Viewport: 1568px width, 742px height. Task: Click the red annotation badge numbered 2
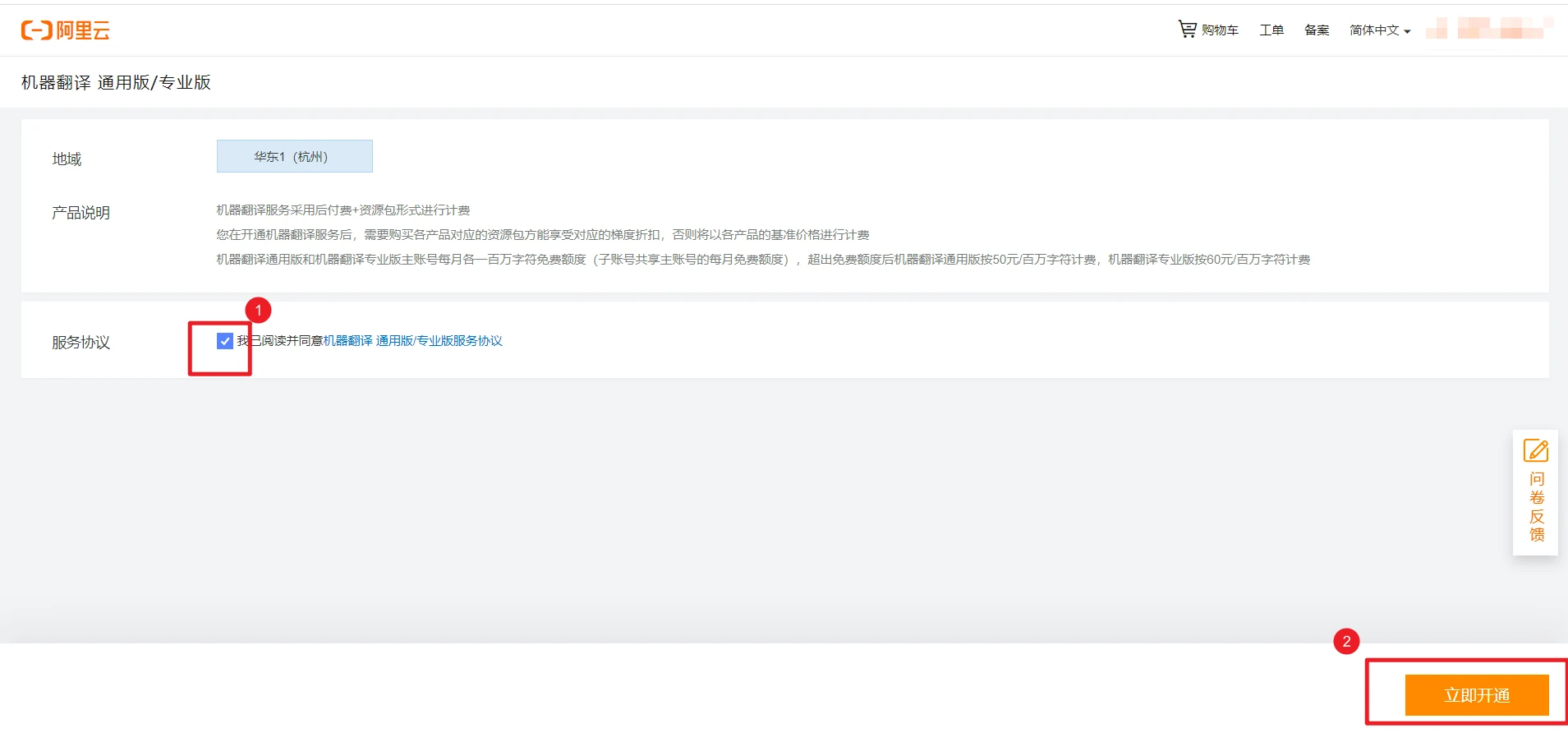point(1345,641)
